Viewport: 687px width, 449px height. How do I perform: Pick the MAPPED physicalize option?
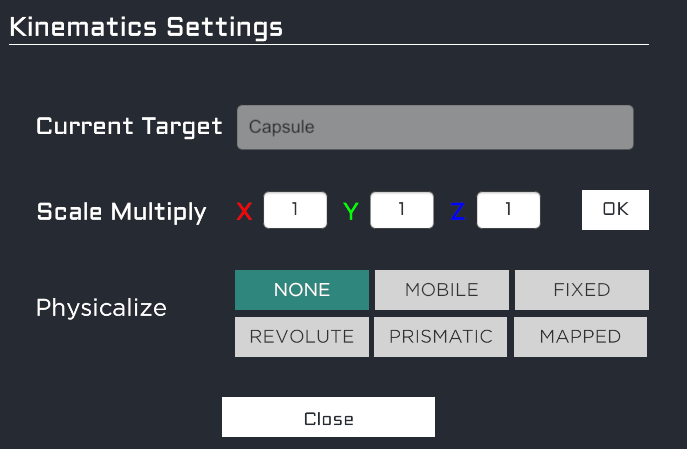click(x=581, y=337)
